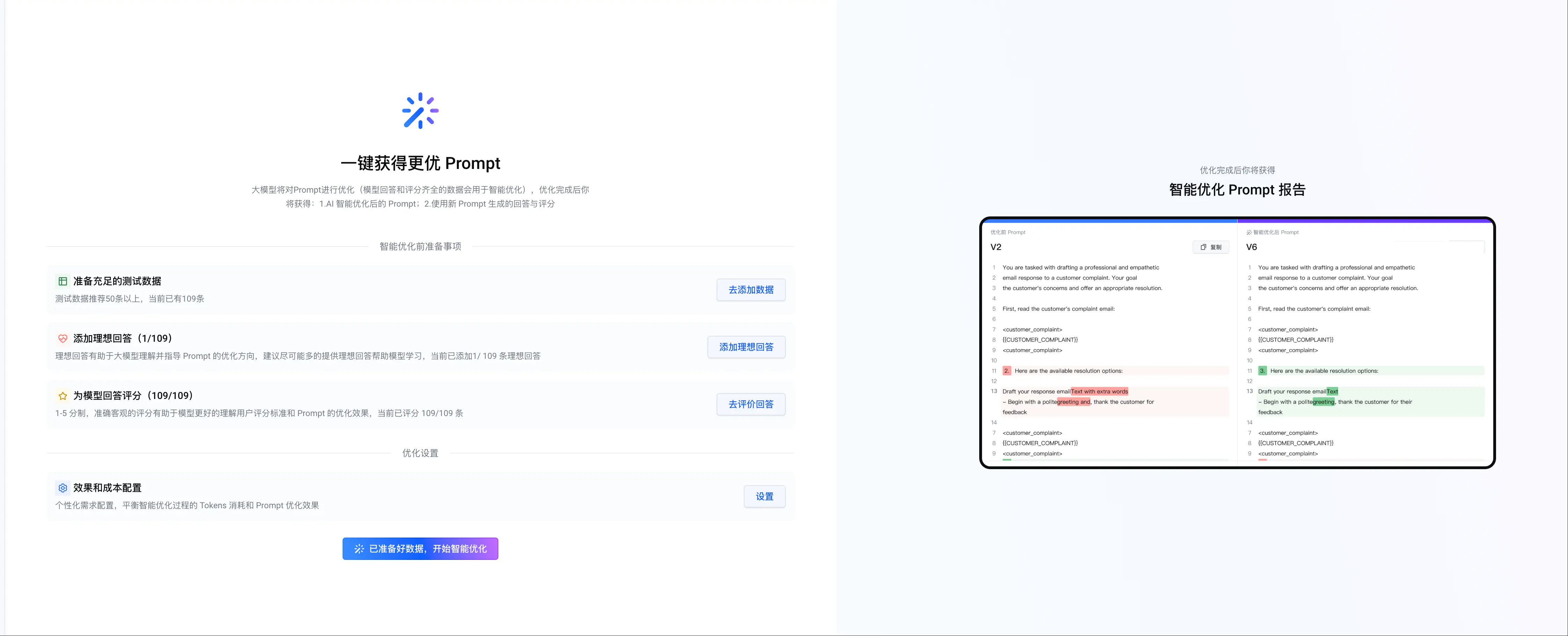This screenshot has width=1568, height=636.
Task: Click the 为模型回答评分（109/109） title
Action: tap(135, 395)
